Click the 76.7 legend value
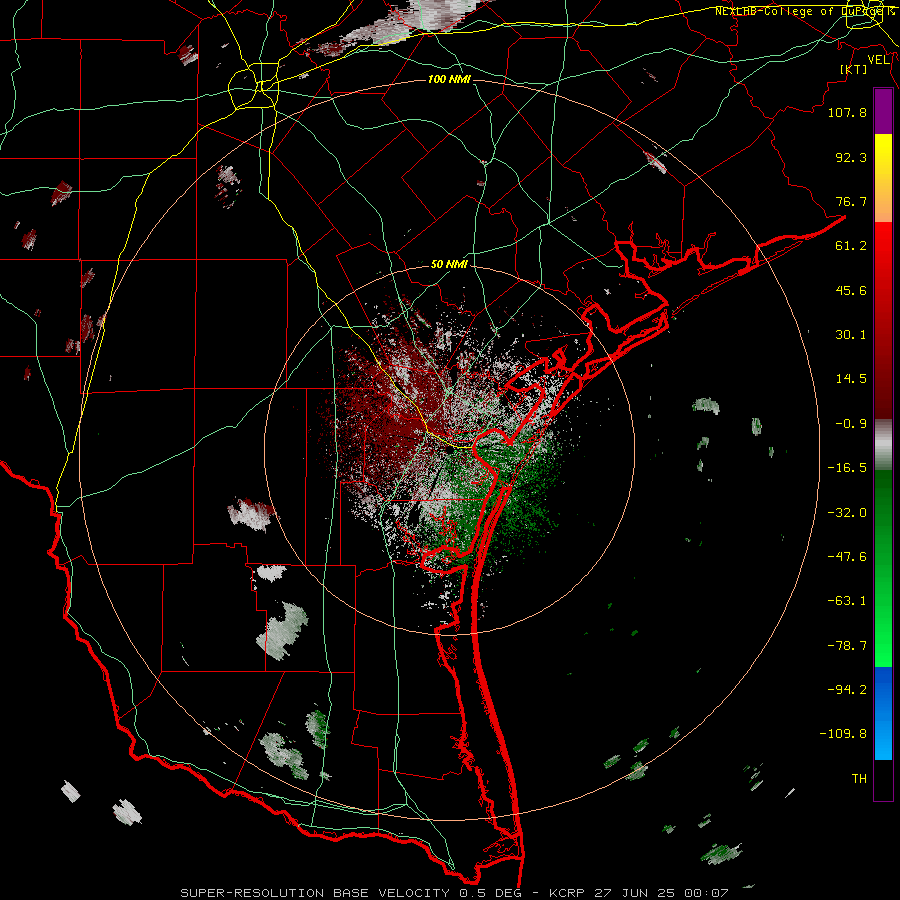The width and height of the screenshot is (900, 900). tap(851, 201)
